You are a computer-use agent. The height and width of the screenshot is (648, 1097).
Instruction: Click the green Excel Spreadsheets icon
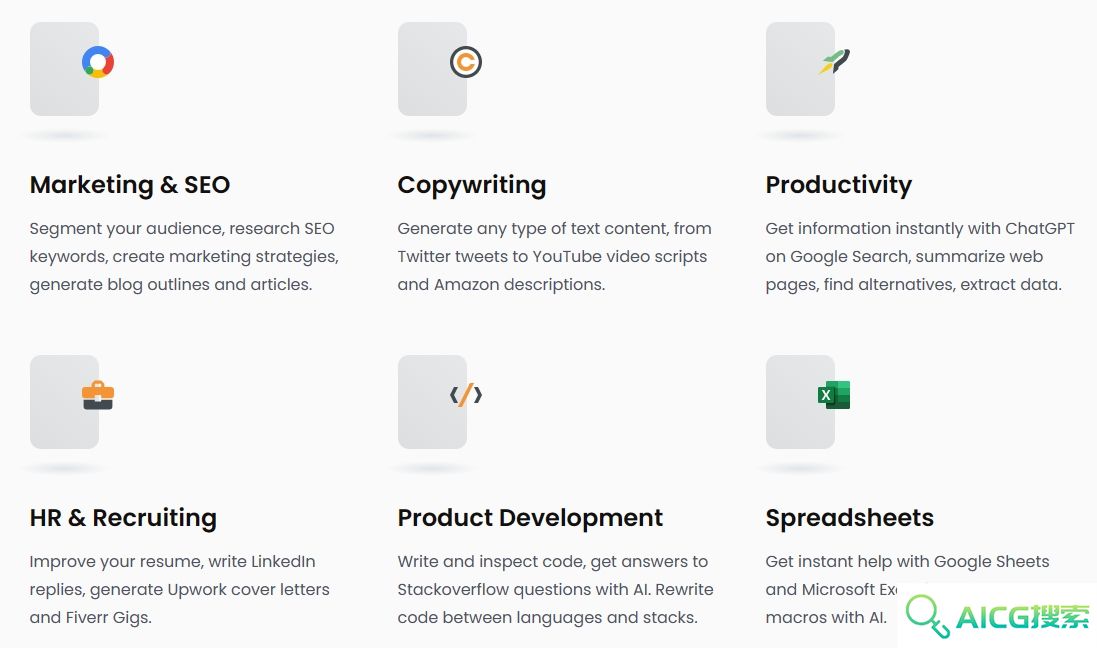point(834,395)
